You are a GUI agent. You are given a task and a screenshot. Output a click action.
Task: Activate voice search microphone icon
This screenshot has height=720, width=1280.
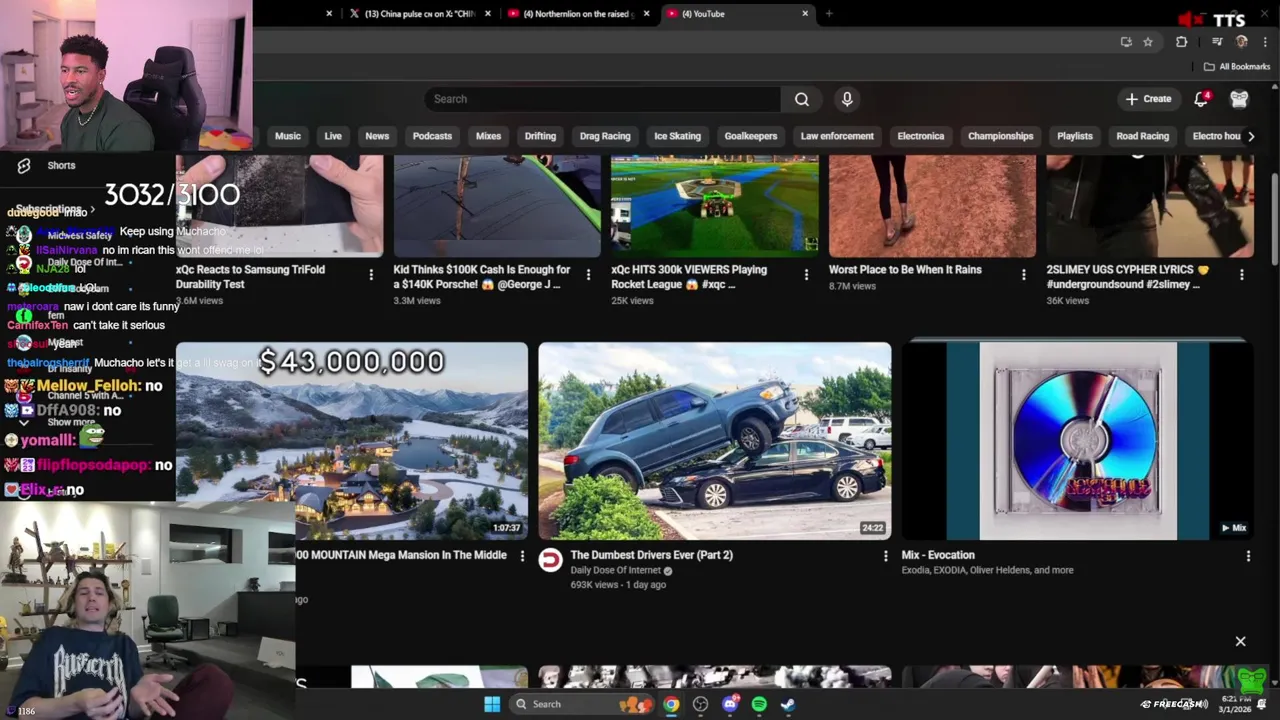(x=847, y=99)
